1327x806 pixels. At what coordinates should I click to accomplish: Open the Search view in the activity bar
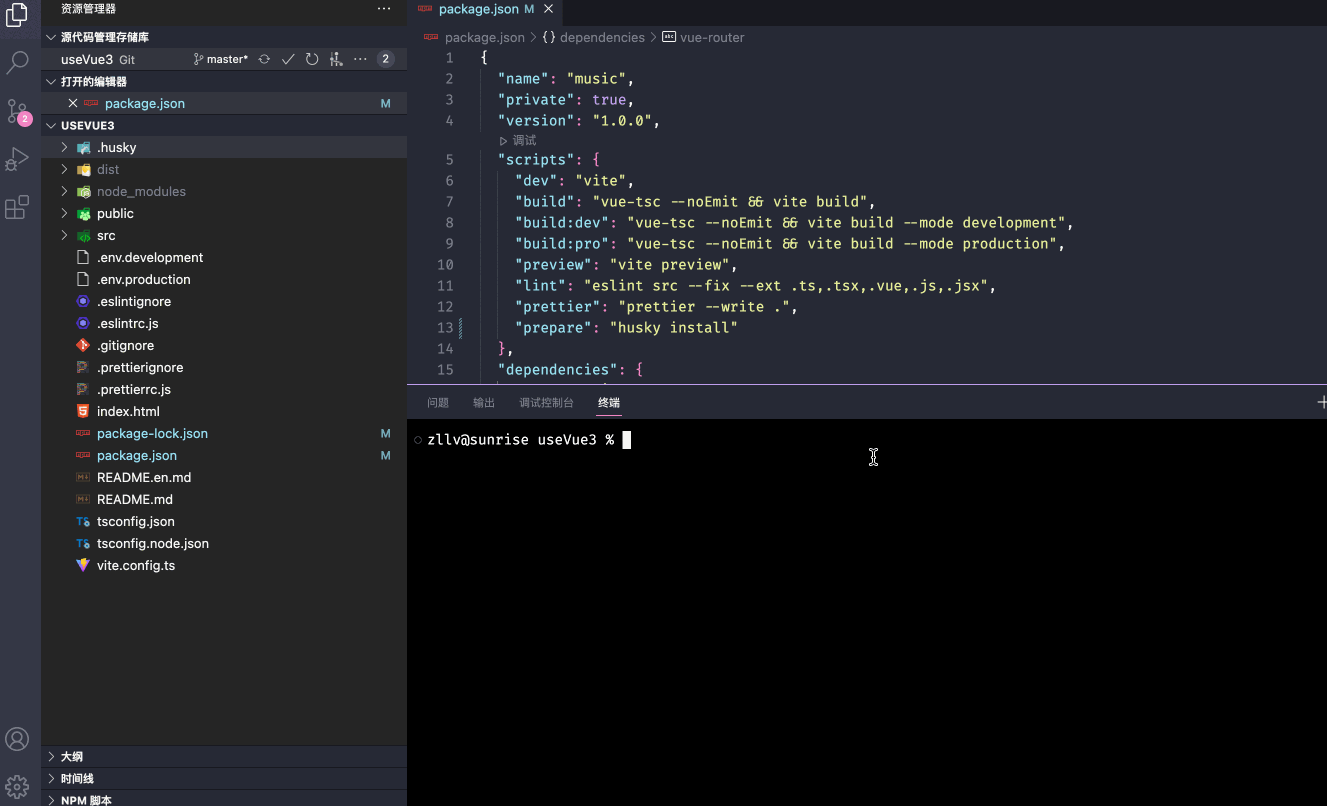(x=17, y=63)
